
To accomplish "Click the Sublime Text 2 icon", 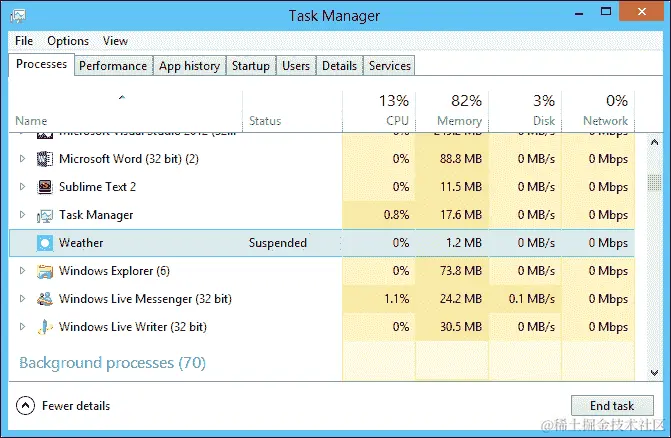I will 45,187.
